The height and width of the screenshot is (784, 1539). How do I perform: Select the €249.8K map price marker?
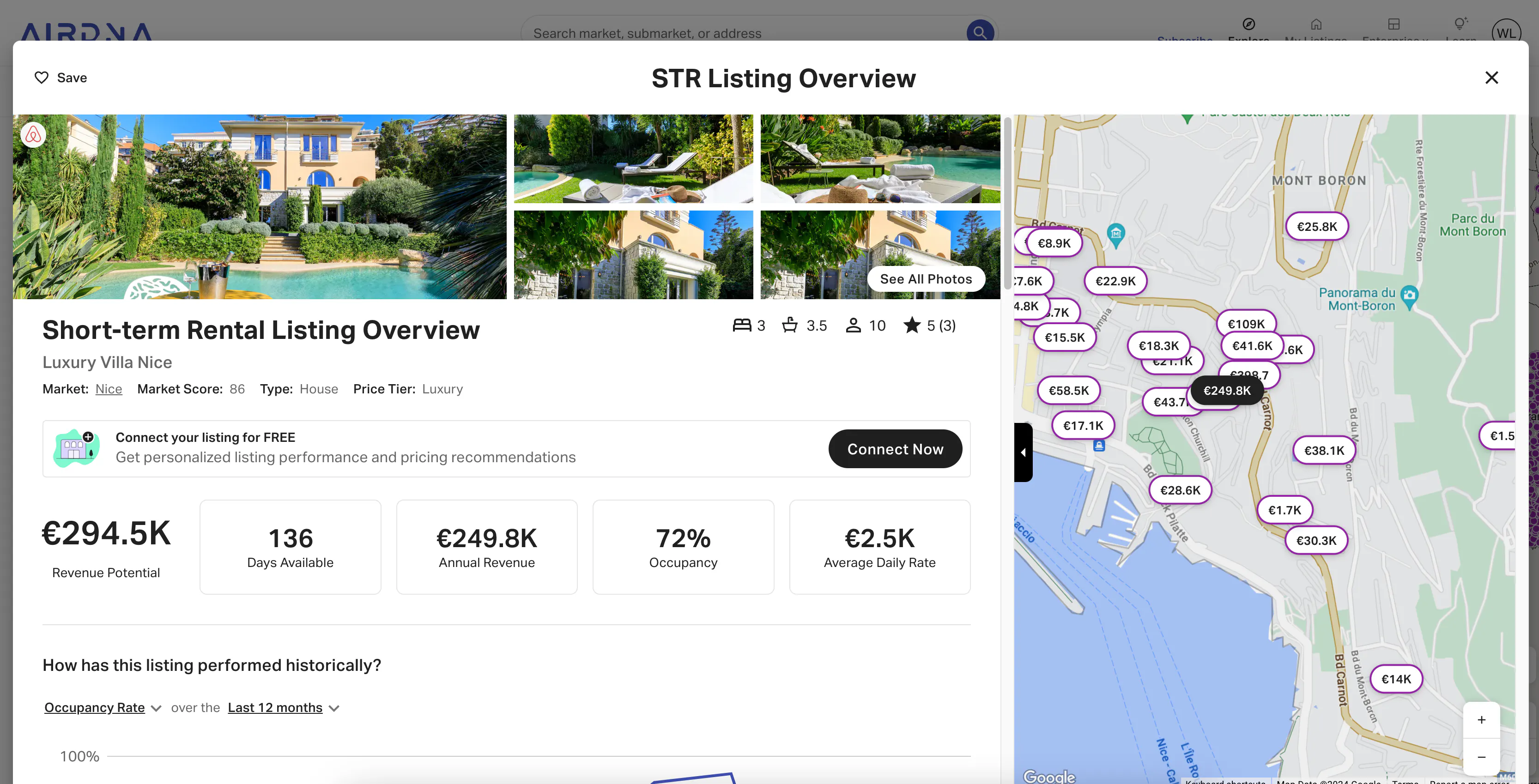(1227, 391)
